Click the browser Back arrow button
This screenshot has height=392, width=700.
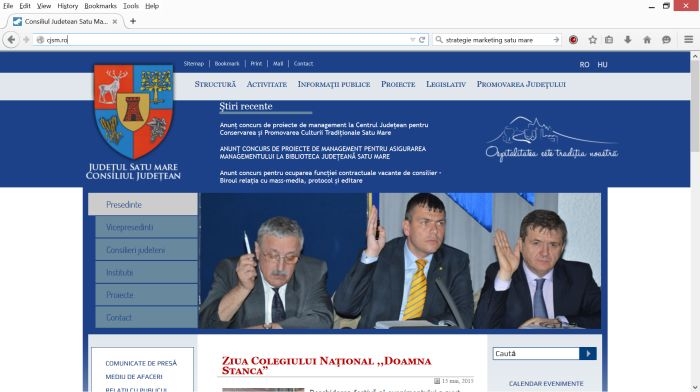click(x=11, y=40)
